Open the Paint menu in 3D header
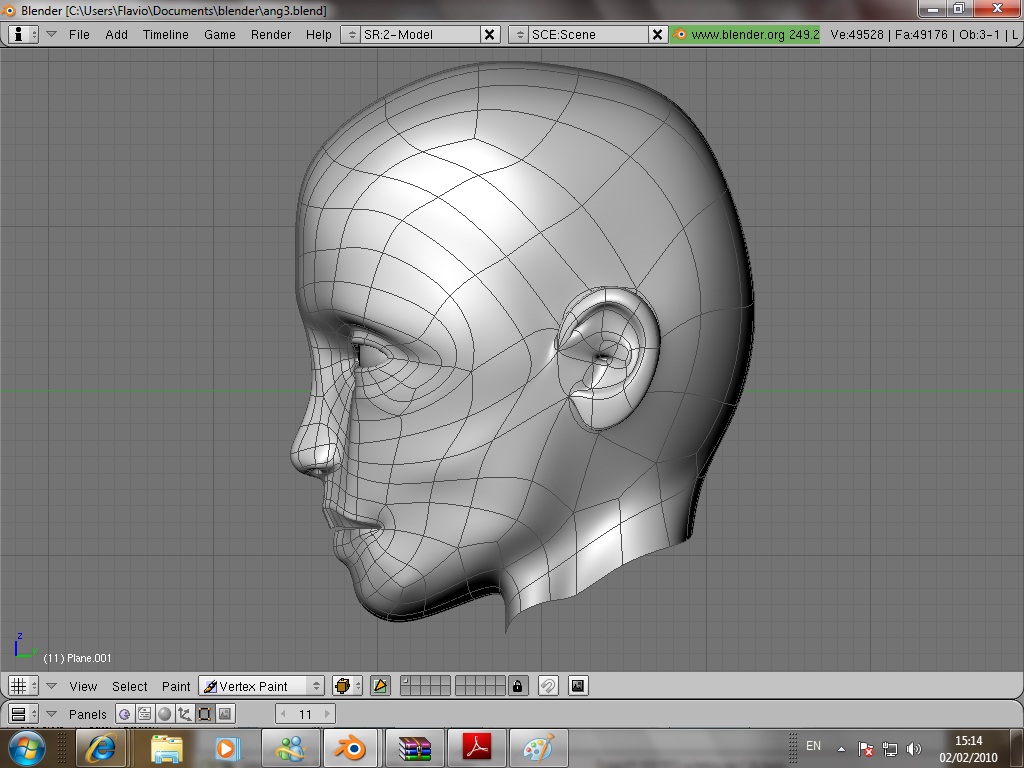The width and height of the screenshot is (1024, 768). point(176,686)
